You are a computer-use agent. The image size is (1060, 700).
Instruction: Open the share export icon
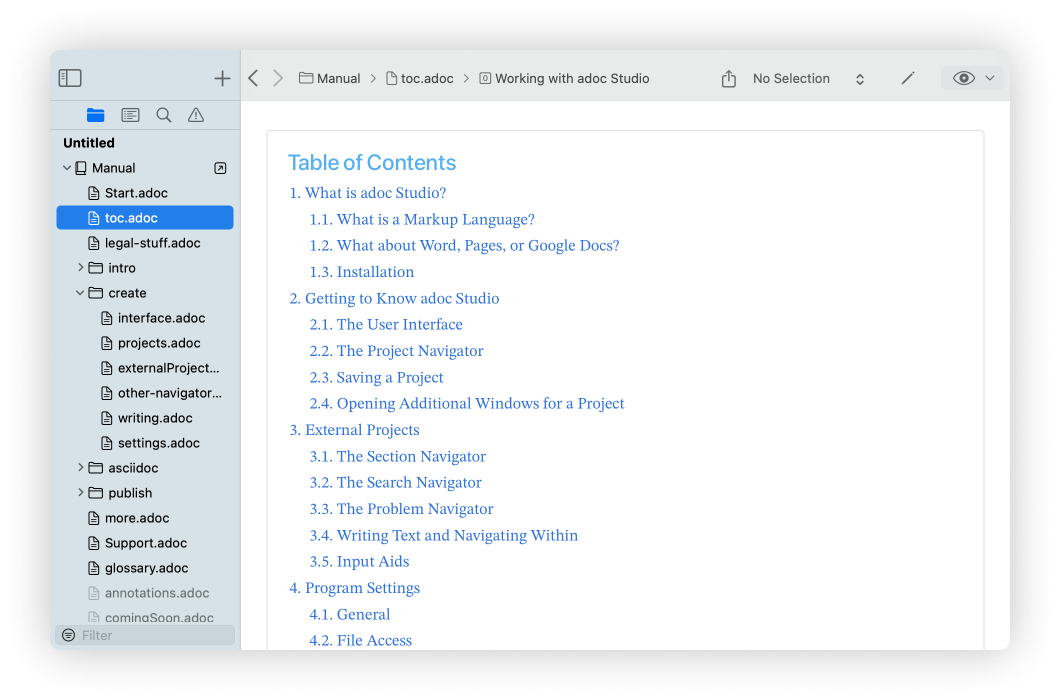(x=728, y=78)
